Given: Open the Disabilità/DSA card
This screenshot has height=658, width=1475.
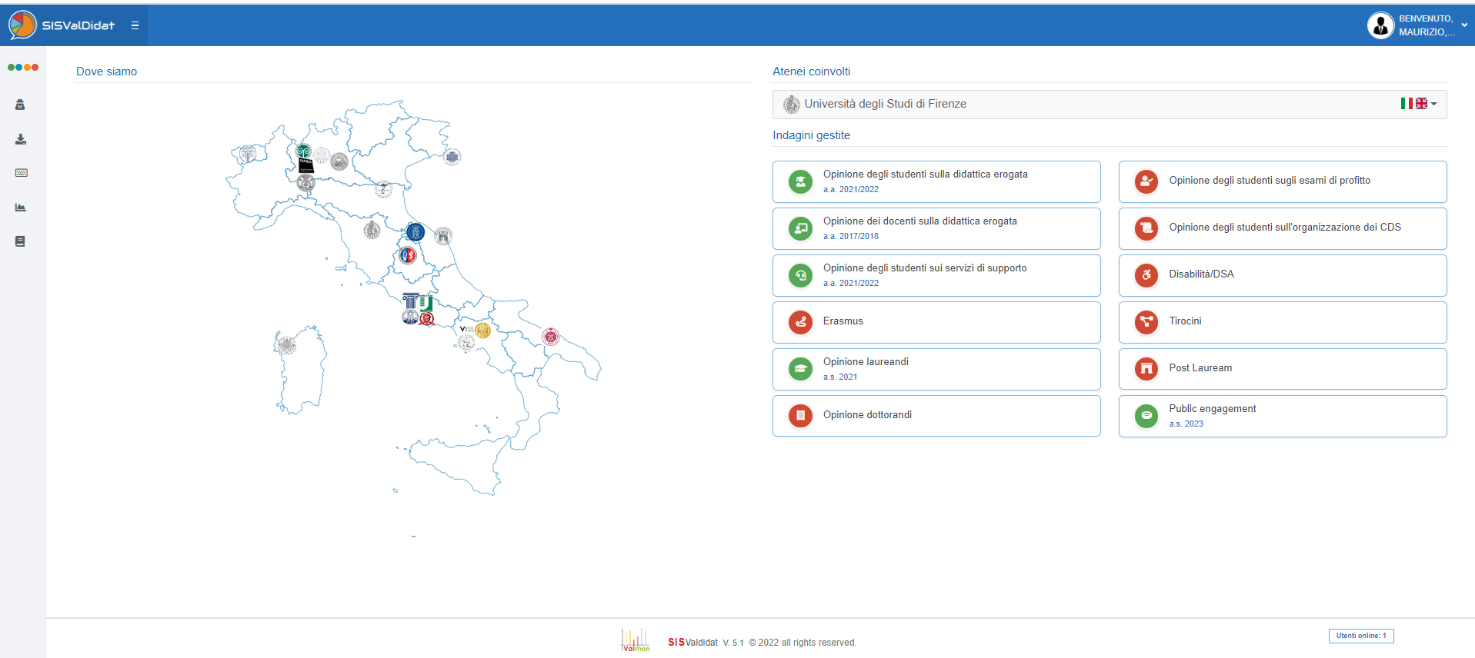Looking at the screenshot, I should tap(1282, 275).
